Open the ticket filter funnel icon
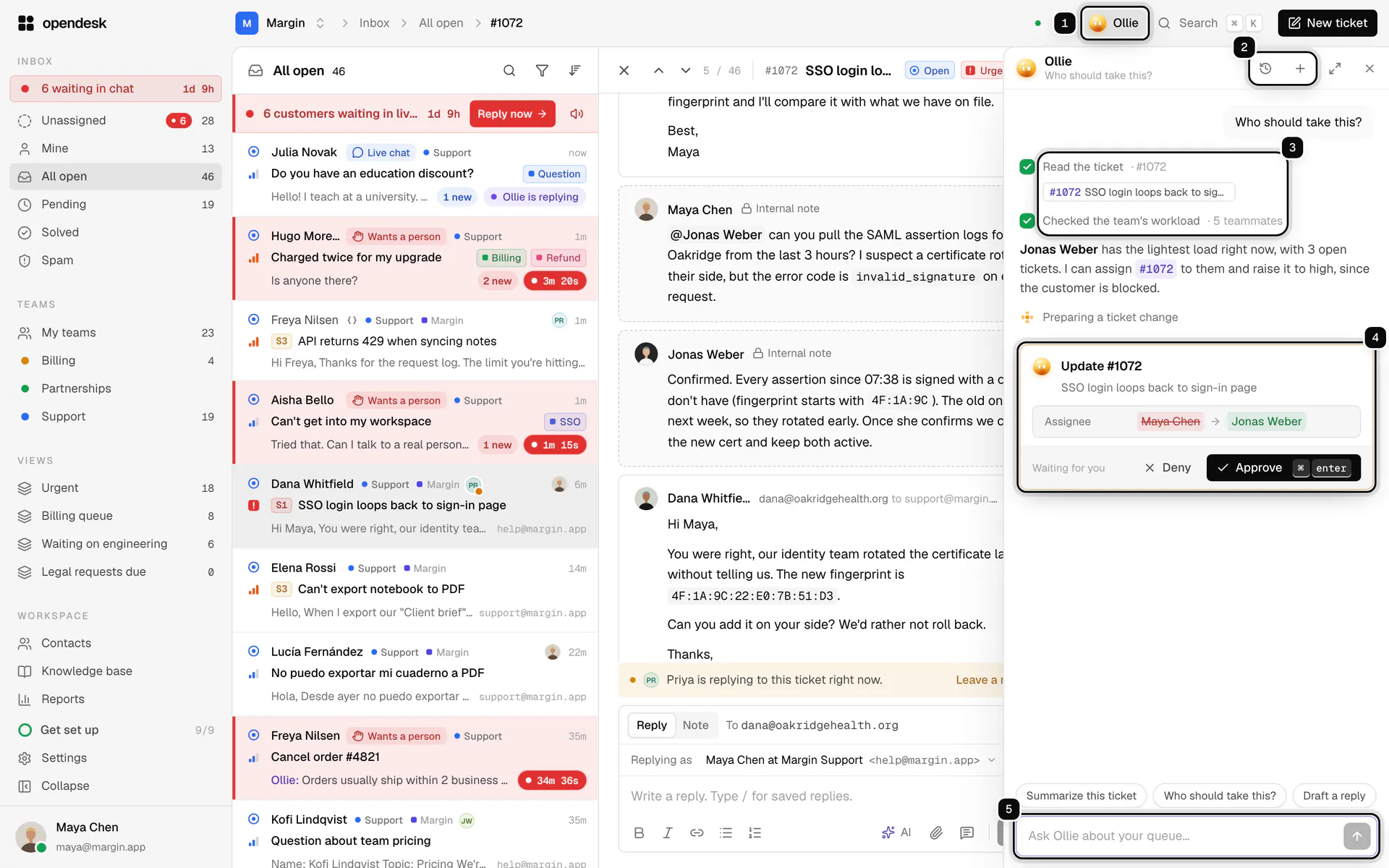This screenshot has height=868, width=1389. (542, 70)
